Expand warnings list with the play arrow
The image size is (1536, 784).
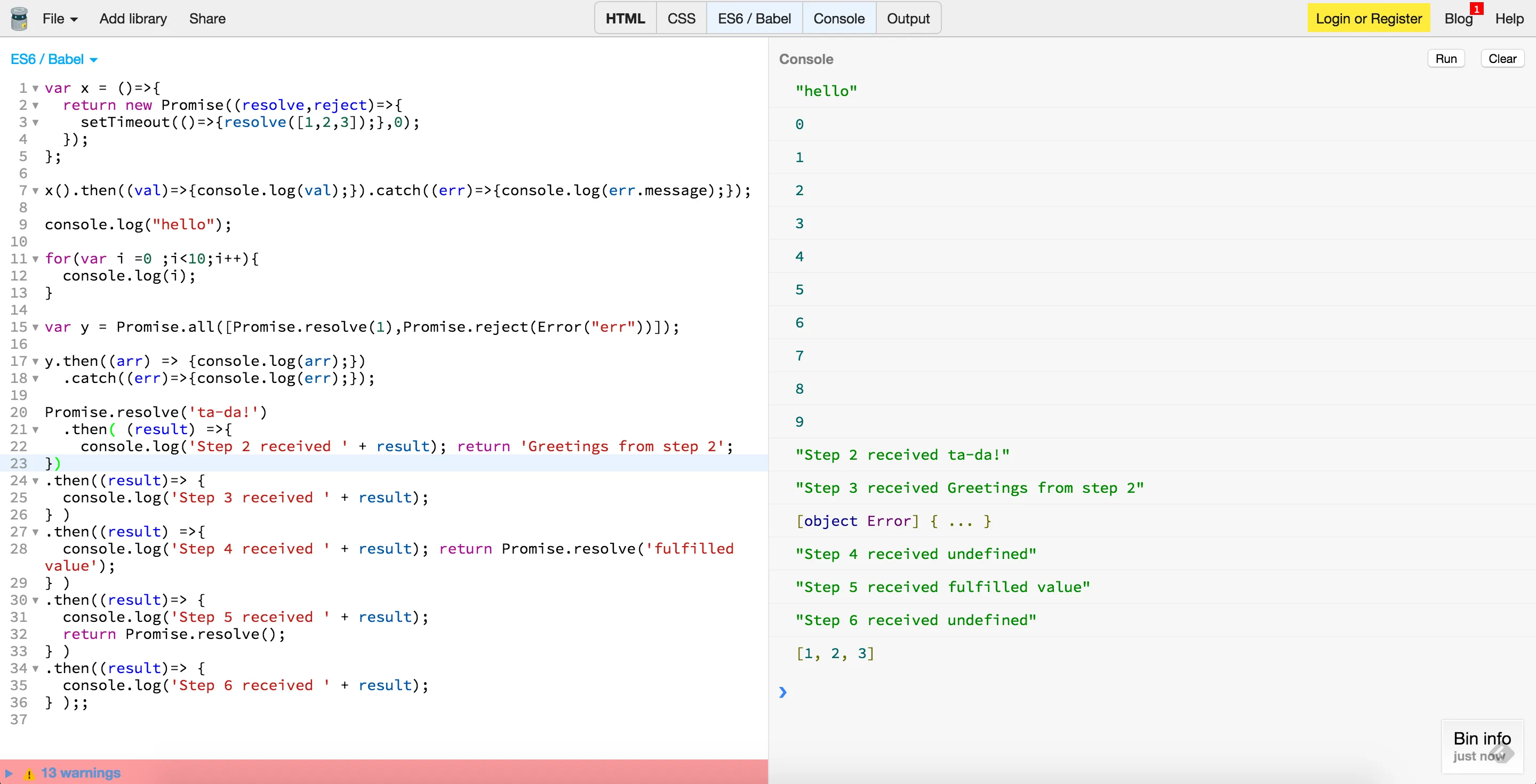coord(9,773)
